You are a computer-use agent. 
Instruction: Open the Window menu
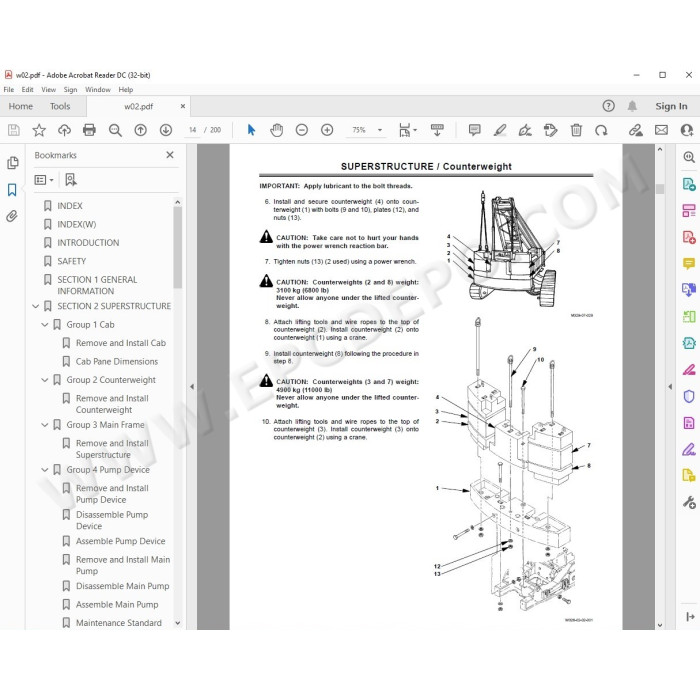98,89
